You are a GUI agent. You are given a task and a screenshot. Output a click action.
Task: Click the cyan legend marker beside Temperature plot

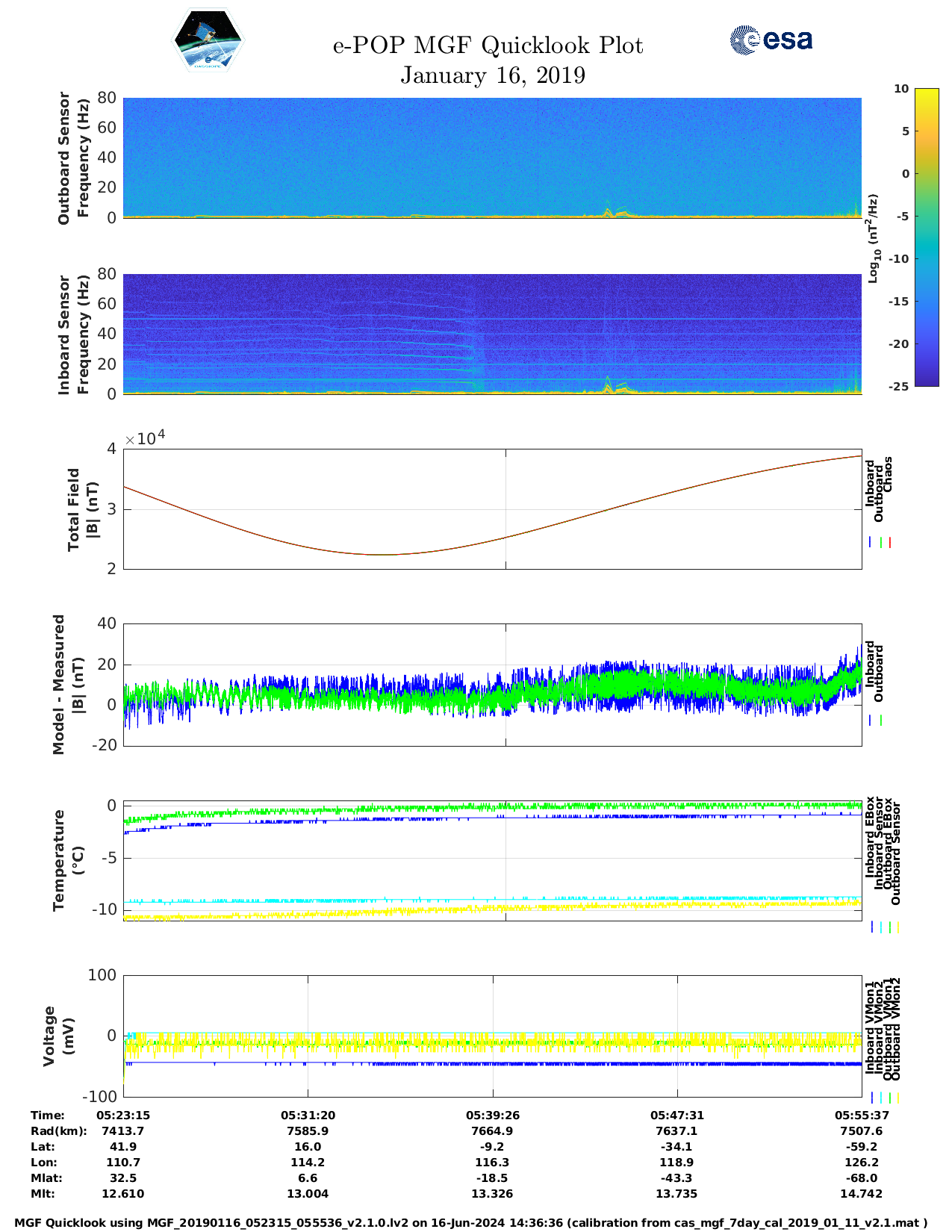click(x=881, y=927)
